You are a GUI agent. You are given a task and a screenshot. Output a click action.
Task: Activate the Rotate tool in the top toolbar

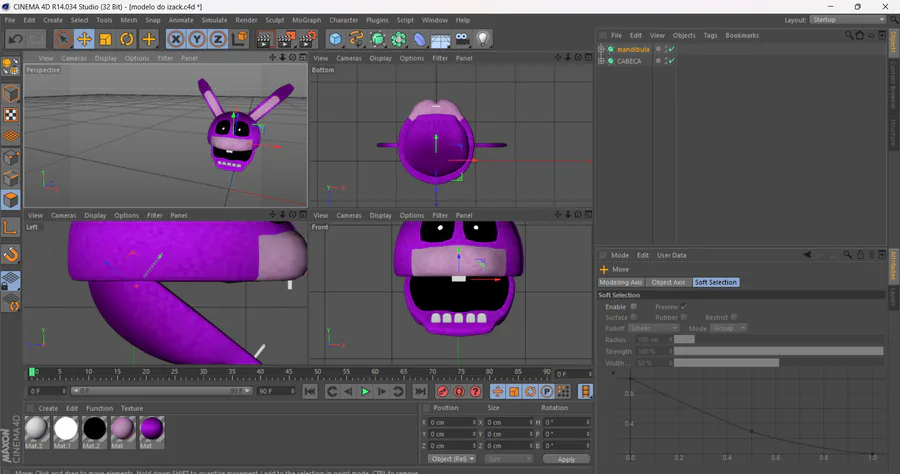point(127,39)
